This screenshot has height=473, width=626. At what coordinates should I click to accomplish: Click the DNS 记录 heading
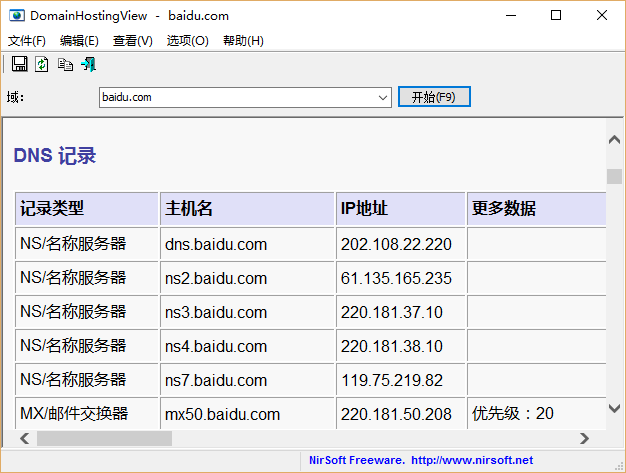pyautogui.click(x=55, y=155)
